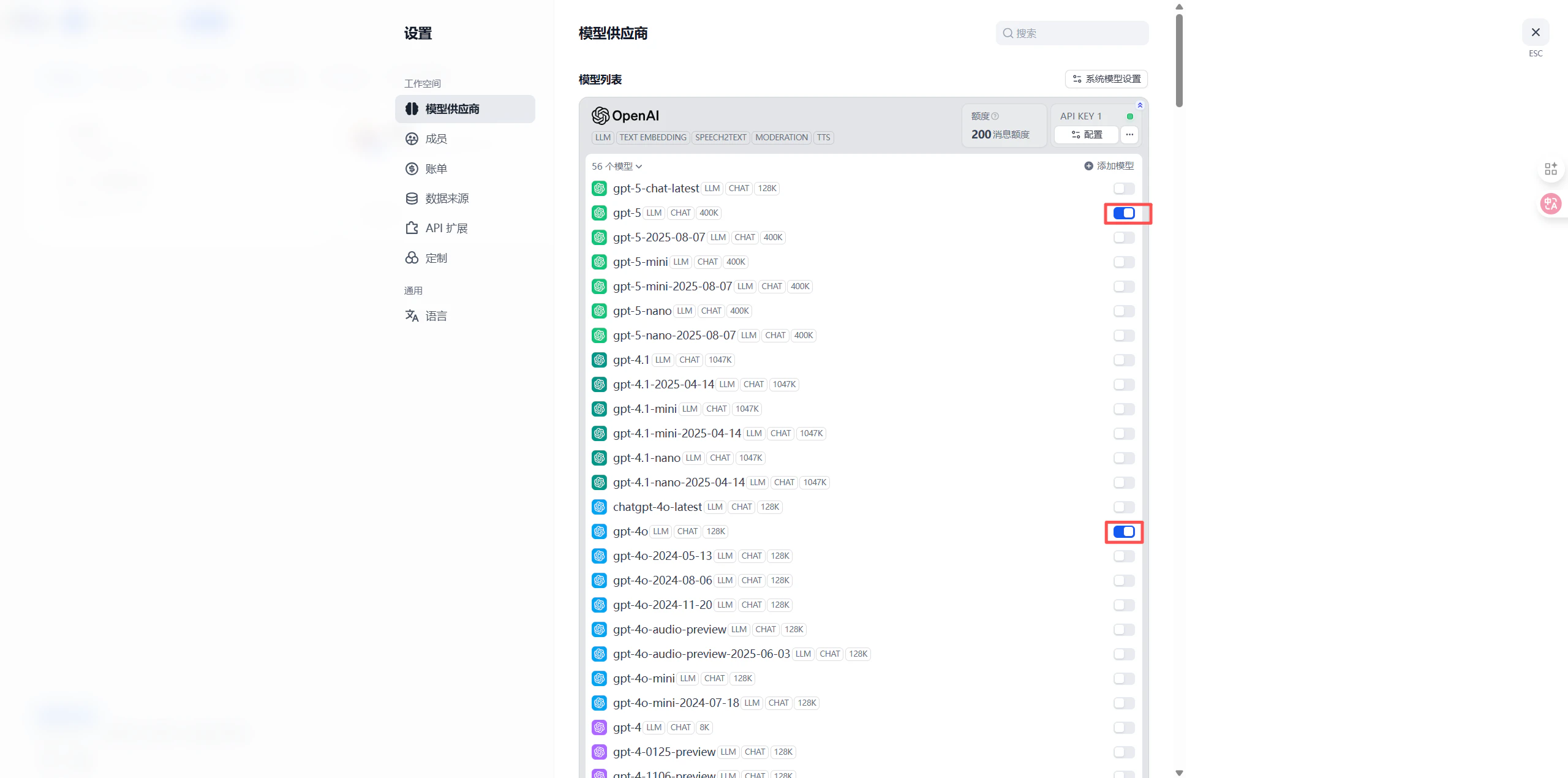Viewport: 1568px width, 778px height.
Task: Switch on the gpt-4o-mini toggle
Action: (1124, 679)
